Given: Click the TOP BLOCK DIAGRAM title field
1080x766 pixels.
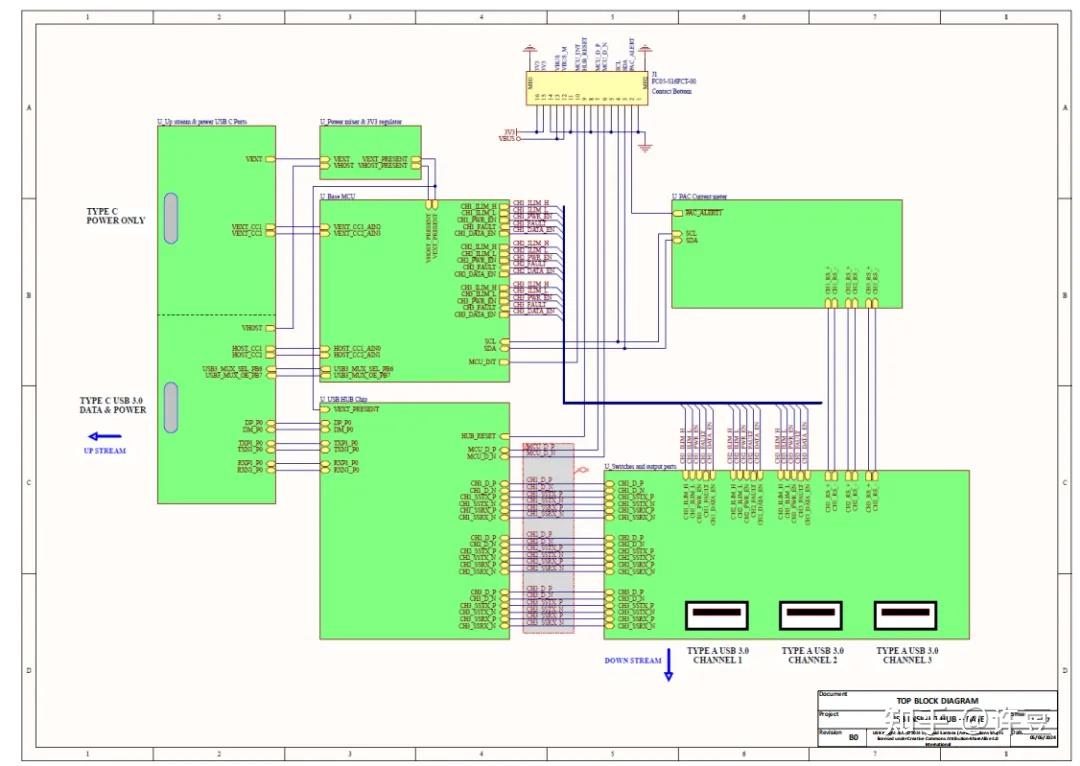Looking at the screenshot, I should 937,701.
